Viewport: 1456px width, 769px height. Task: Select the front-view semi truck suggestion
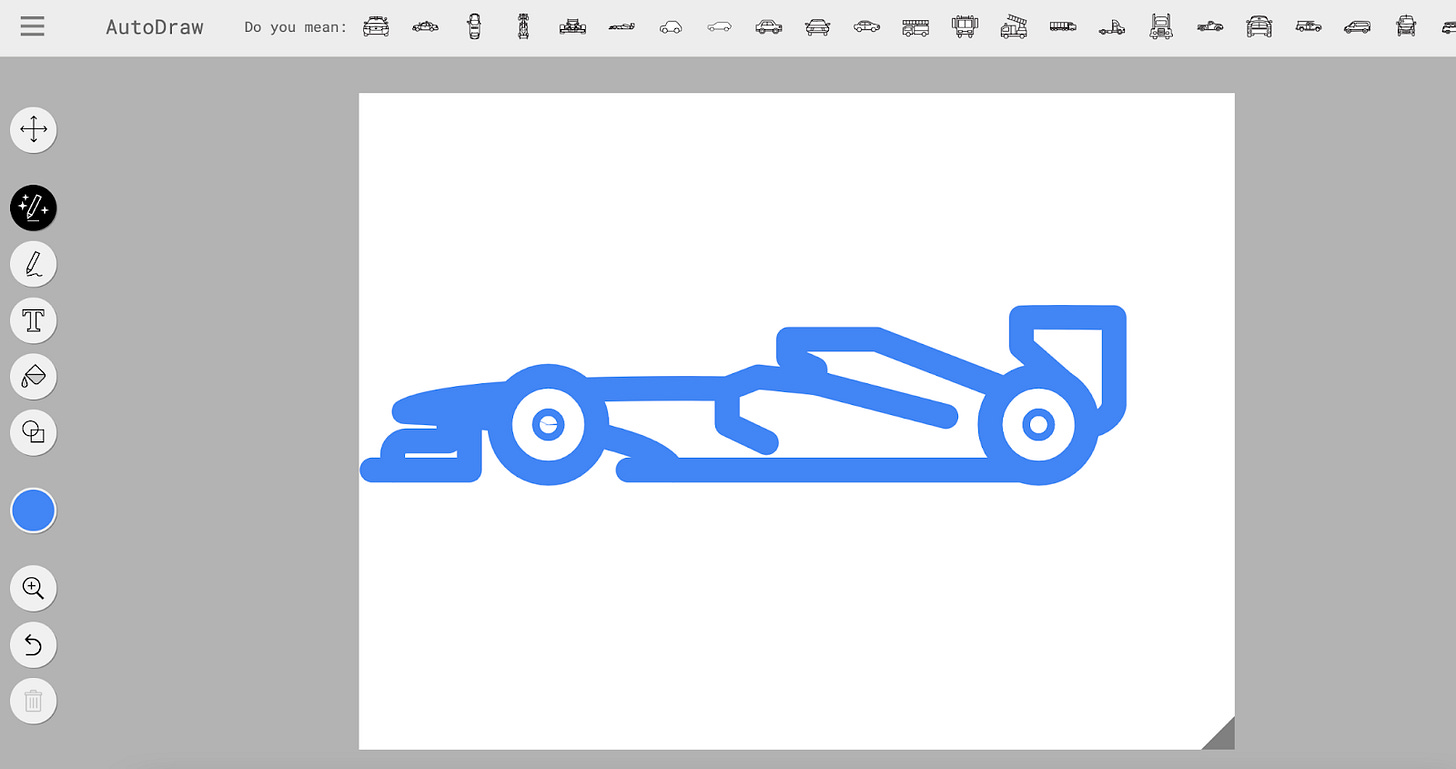1161,26
